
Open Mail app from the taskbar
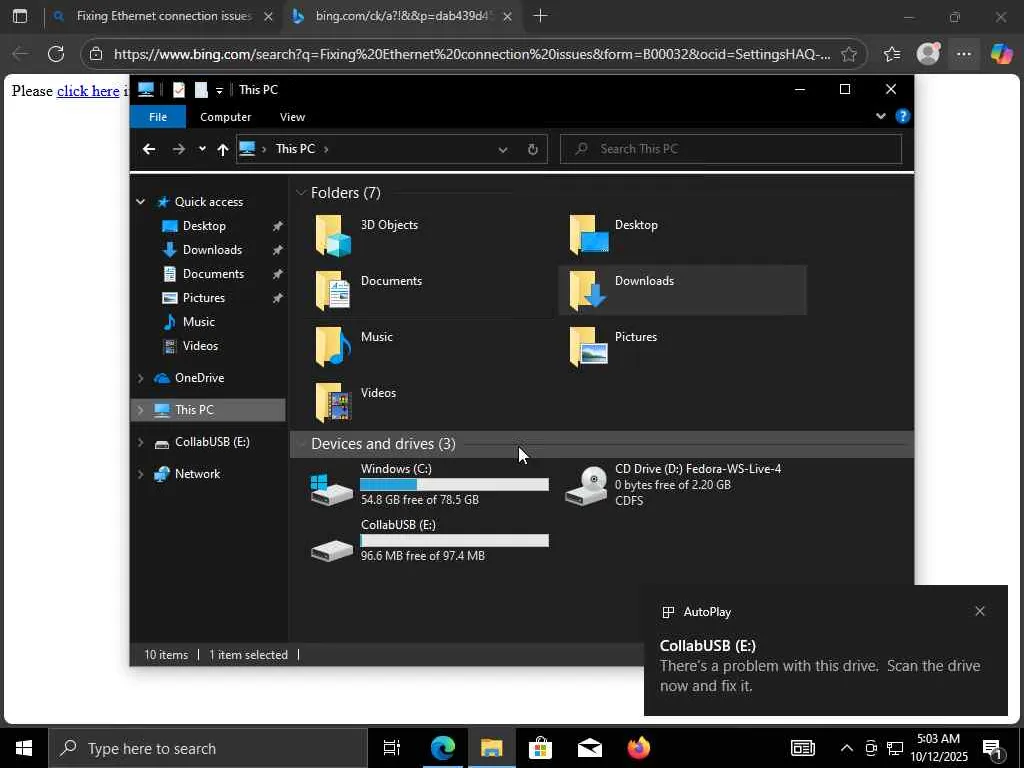589,748
